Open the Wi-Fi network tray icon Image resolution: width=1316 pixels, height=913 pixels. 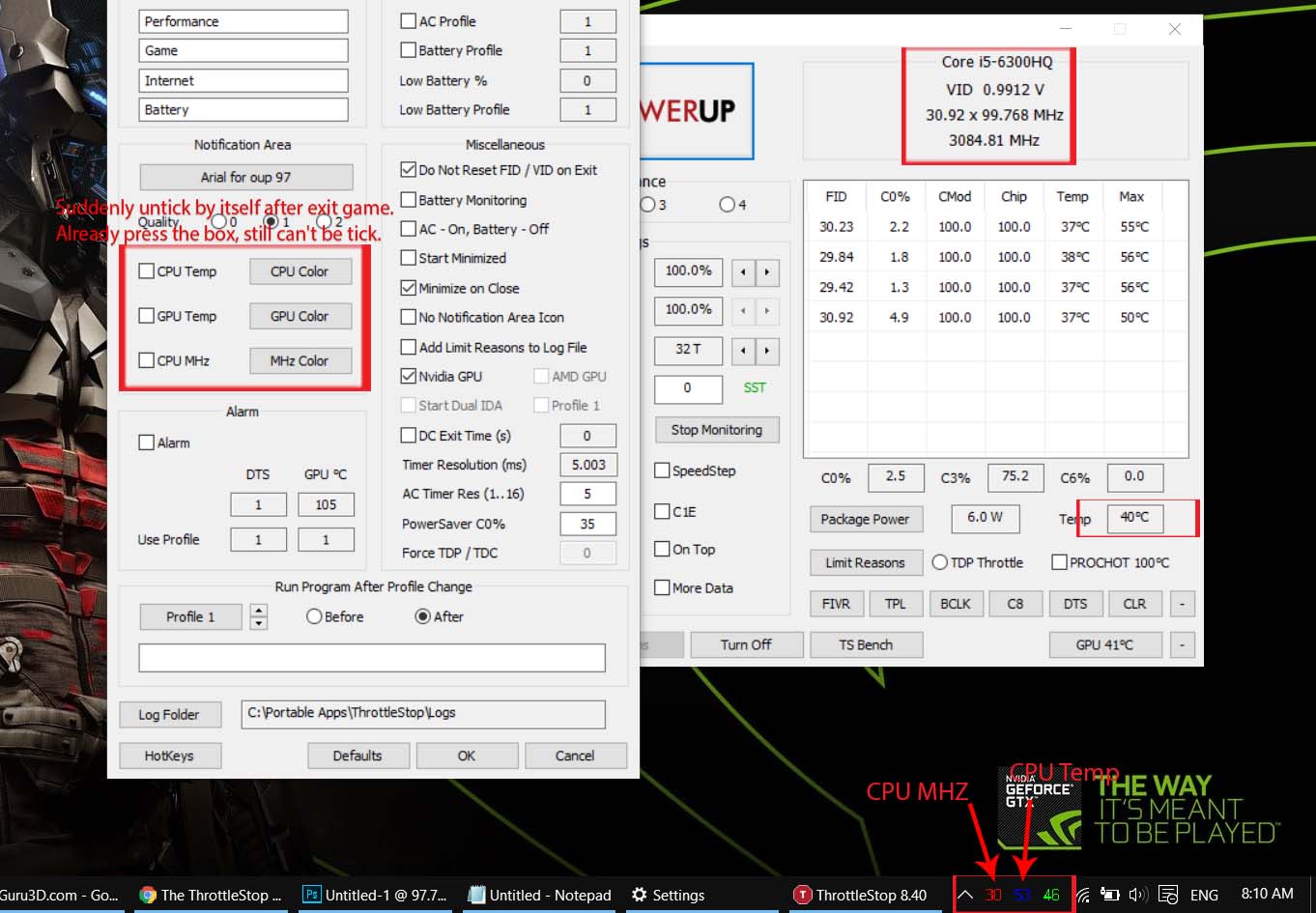click(1083, 895)
